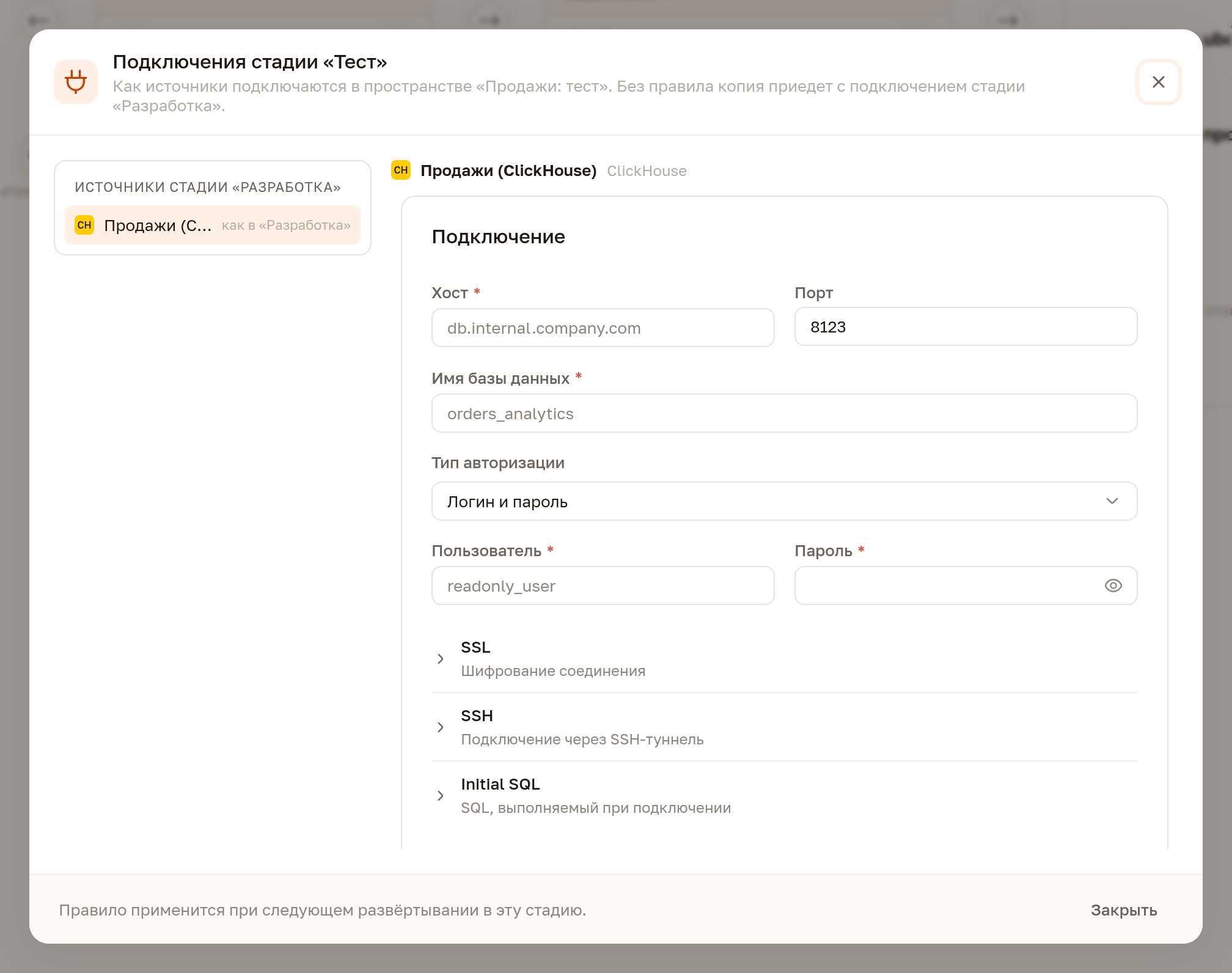Close the dialog with the X icon

coord(1158,82)
